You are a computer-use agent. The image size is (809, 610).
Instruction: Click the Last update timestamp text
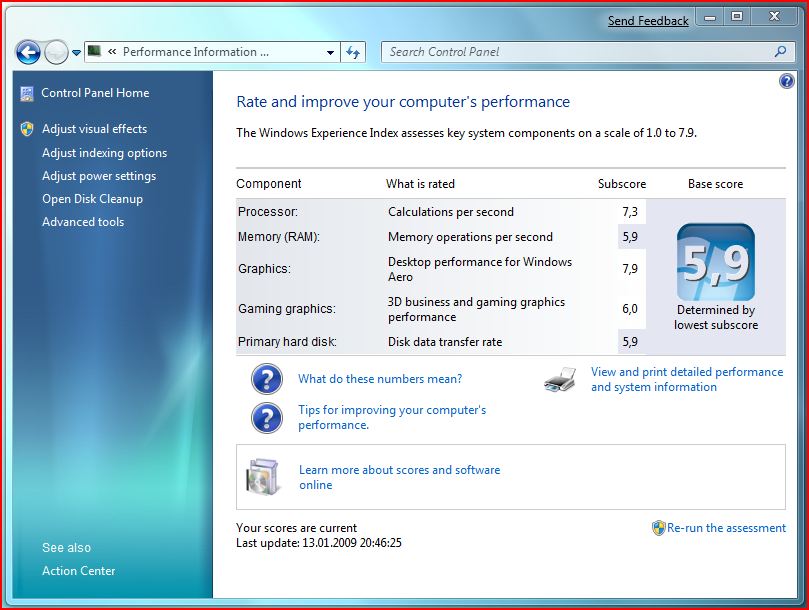tap(319, 543)
